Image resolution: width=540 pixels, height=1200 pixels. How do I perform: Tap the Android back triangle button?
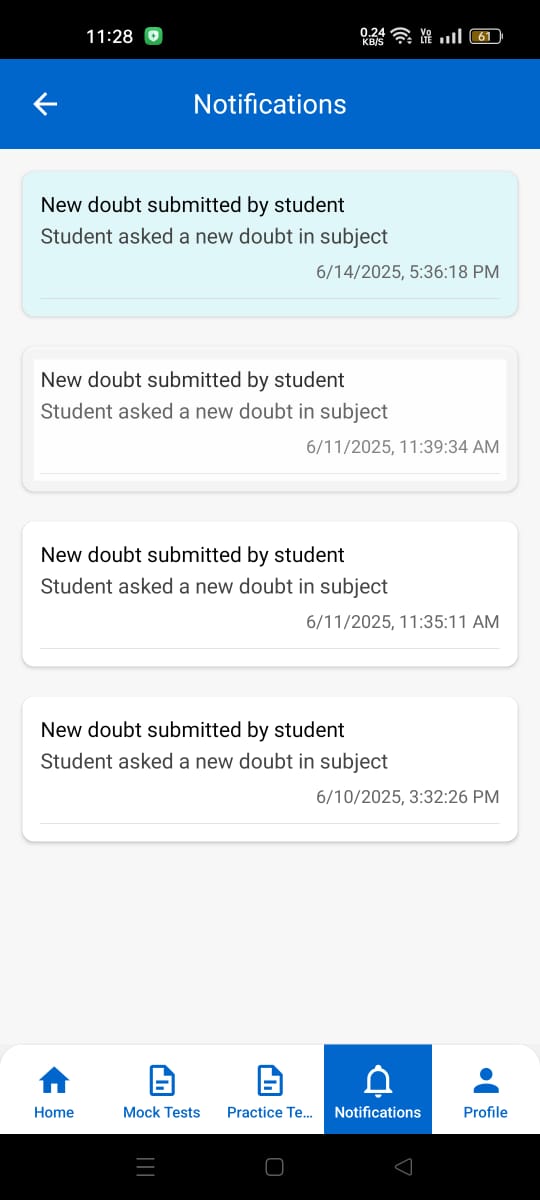(x=404, y=1167)
